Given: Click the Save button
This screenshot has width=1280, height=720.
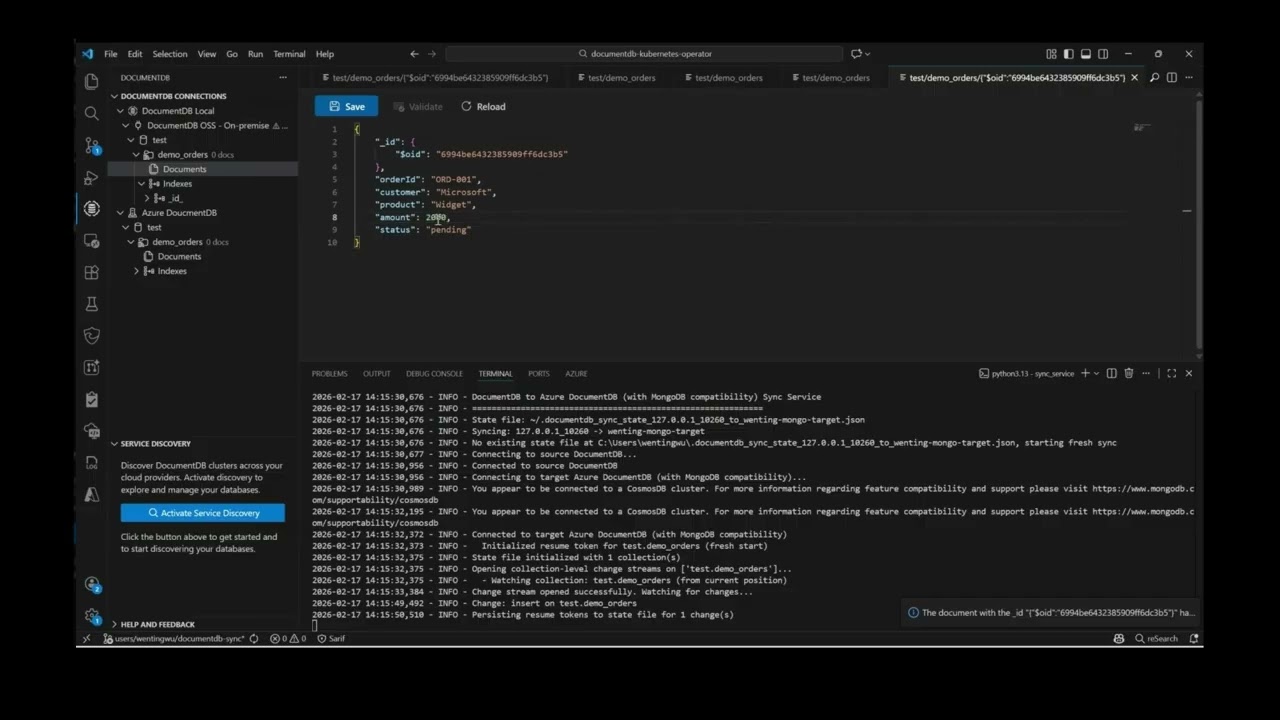Looking at the screenshot, I should click(347, 106).
